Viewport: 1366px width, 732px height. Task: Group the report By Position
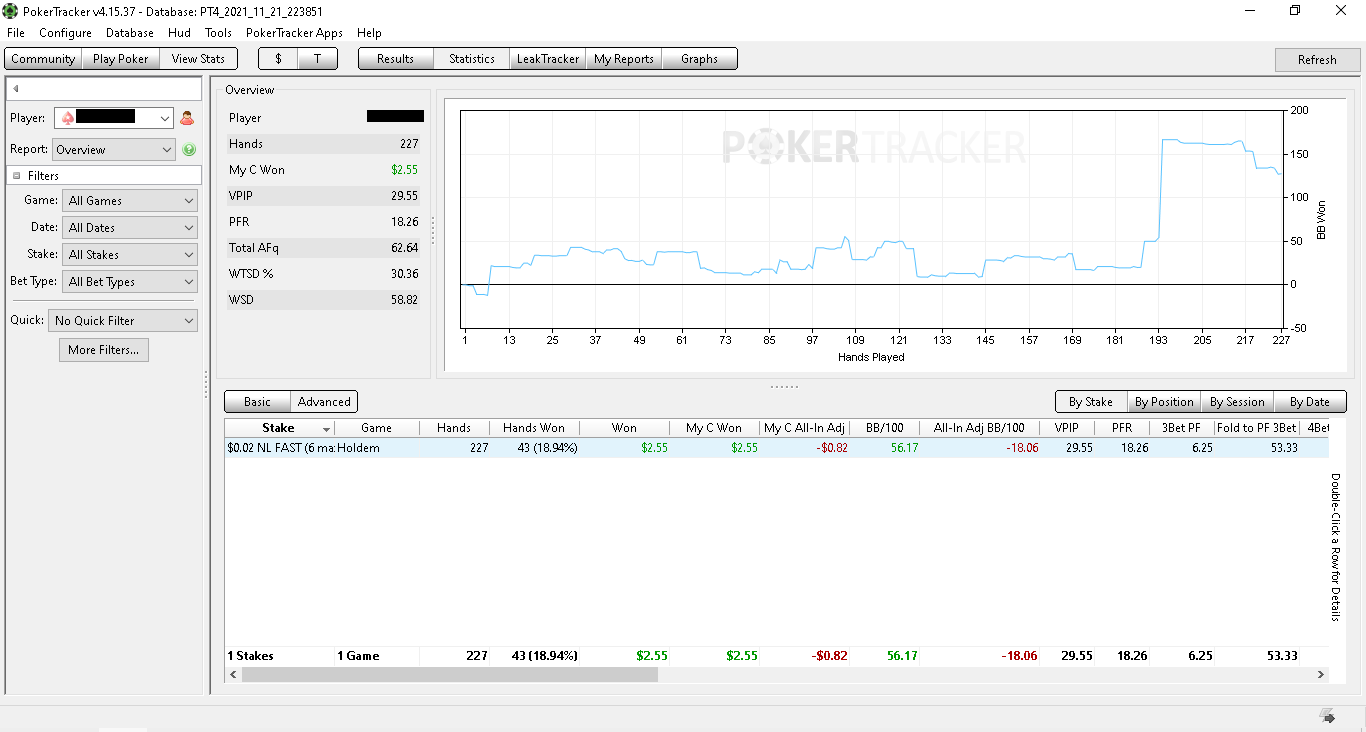pos(1164,402)
